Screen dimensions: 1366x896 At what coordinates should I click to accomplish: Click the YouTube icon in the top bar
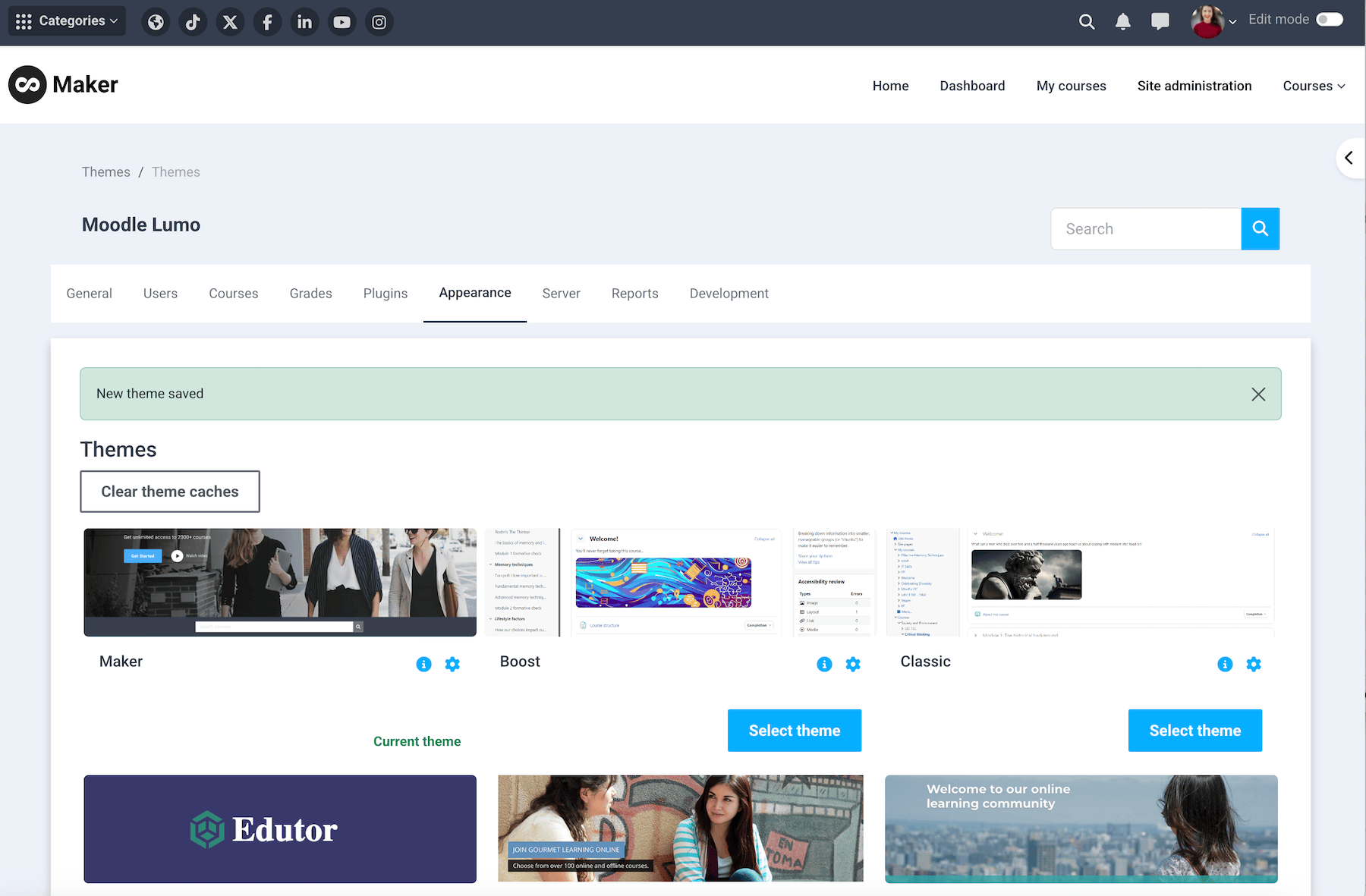click(341, 21)
